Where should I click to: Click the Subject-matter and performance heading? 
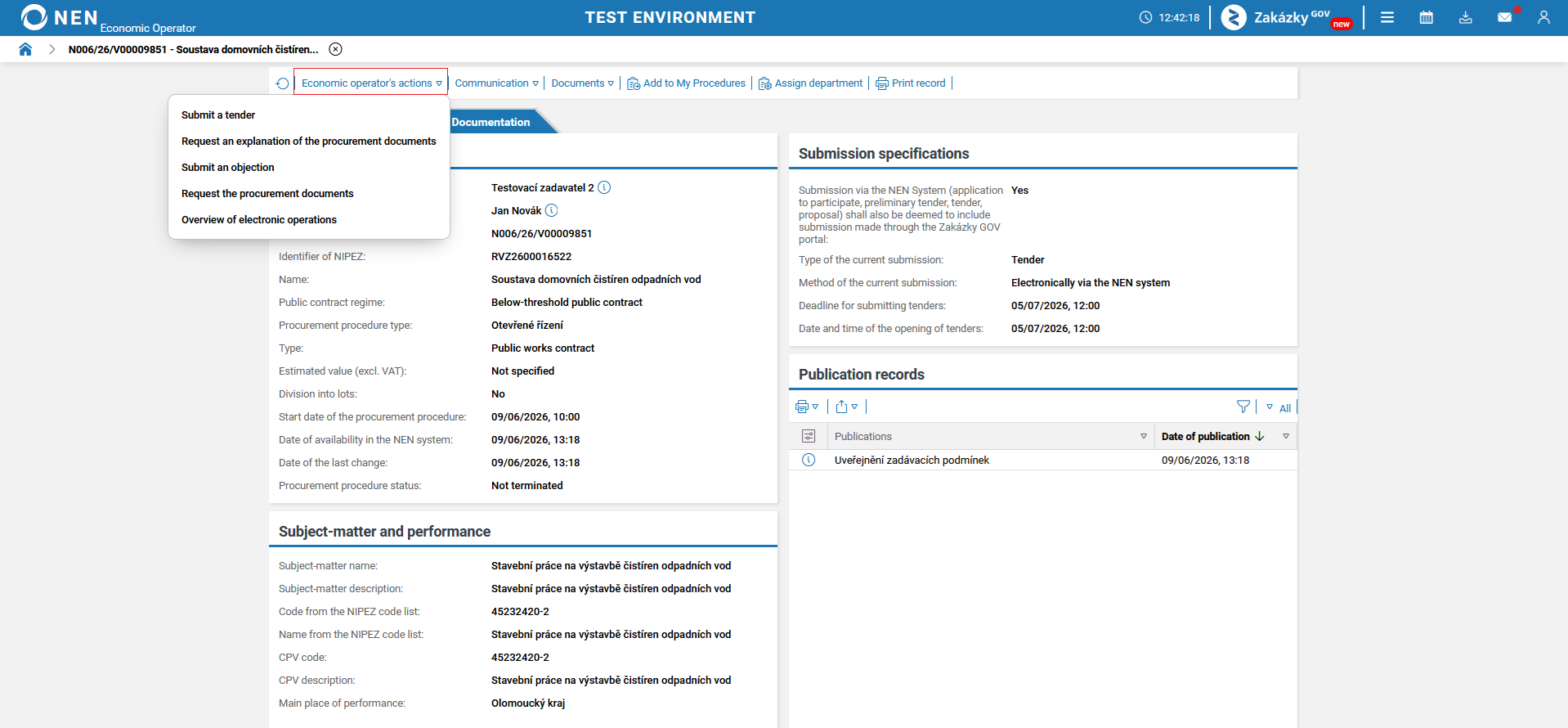click(384, 532)
